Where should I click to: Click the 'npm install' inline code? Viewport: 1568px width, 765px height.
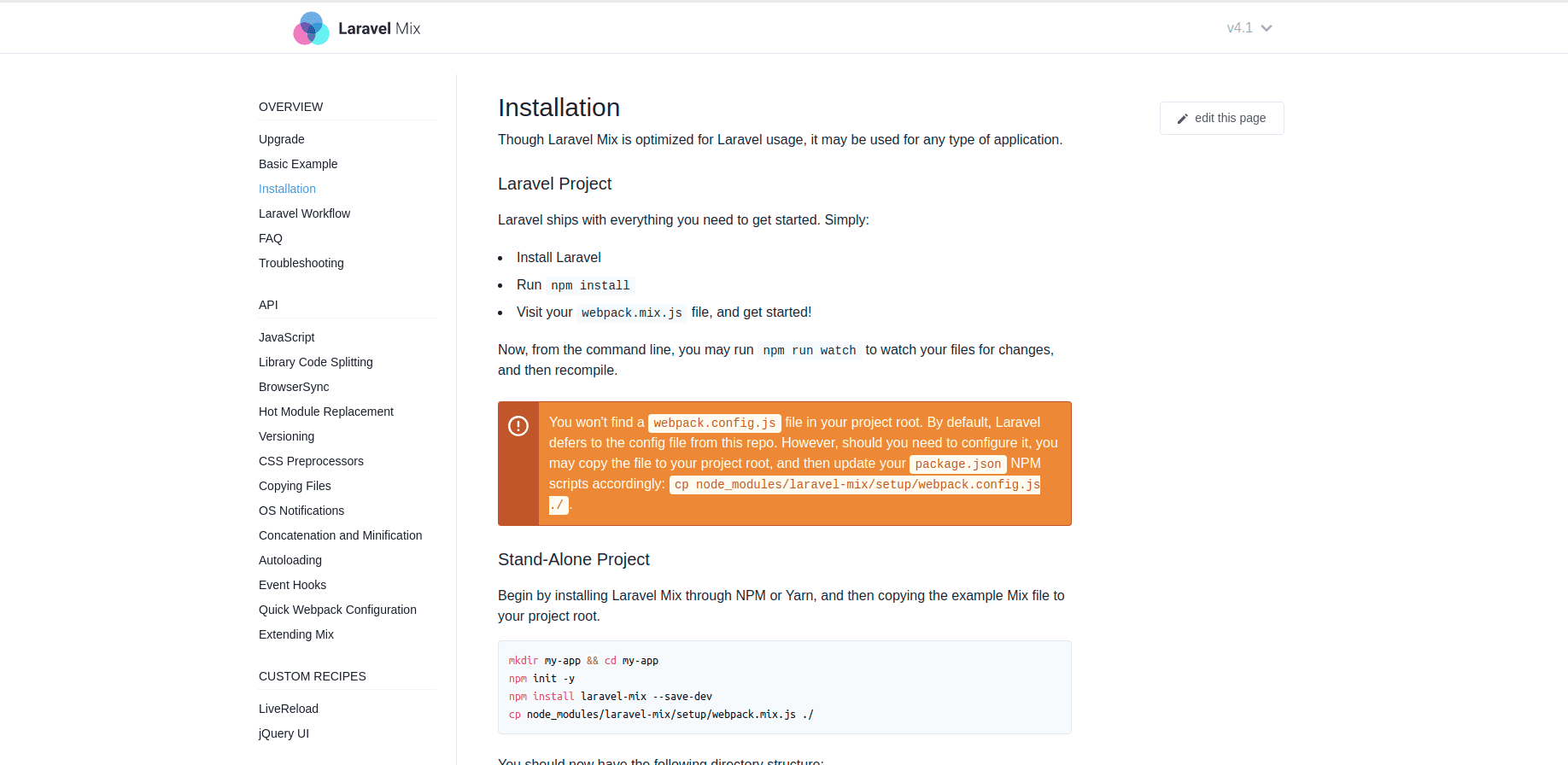click(590, 285)
